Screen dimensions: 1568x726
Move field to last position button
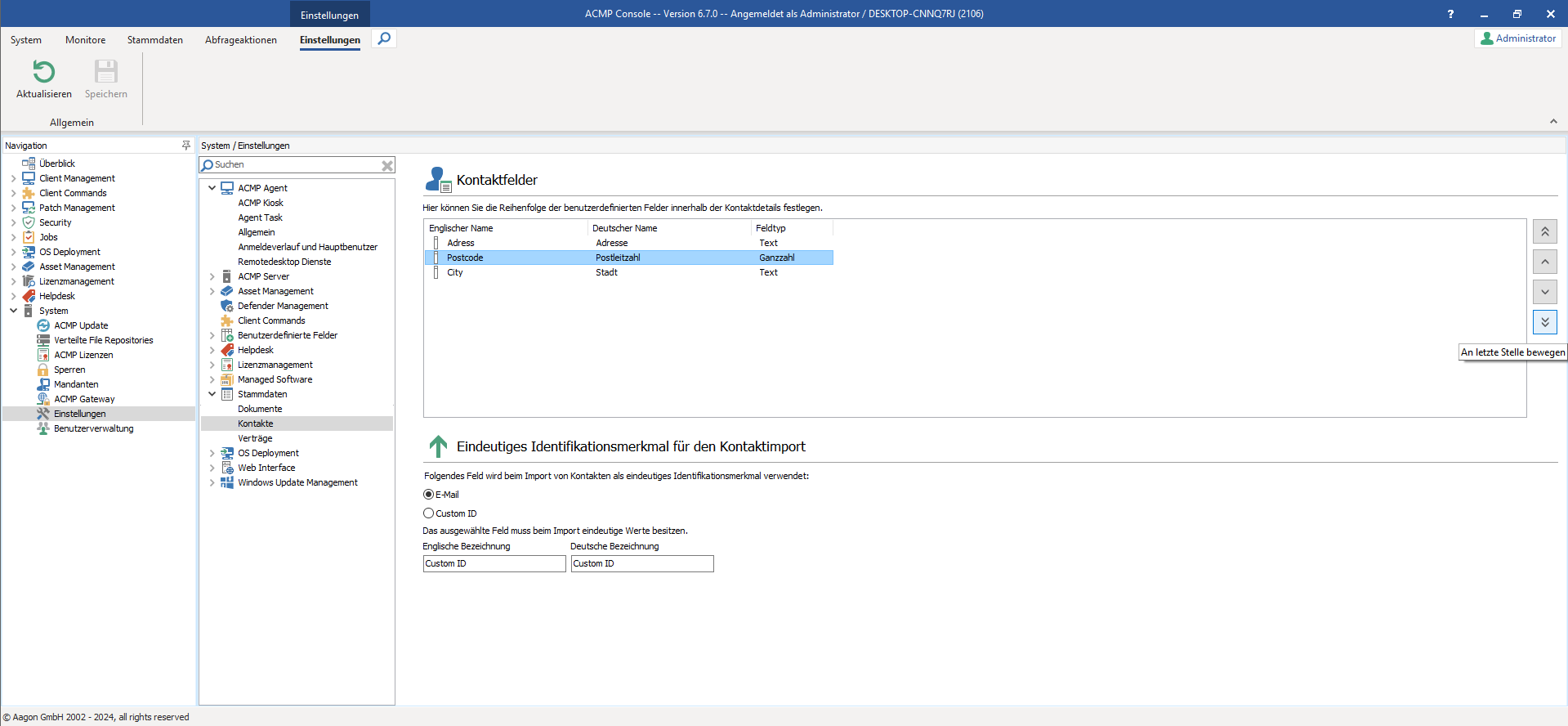pos(1544,322)
